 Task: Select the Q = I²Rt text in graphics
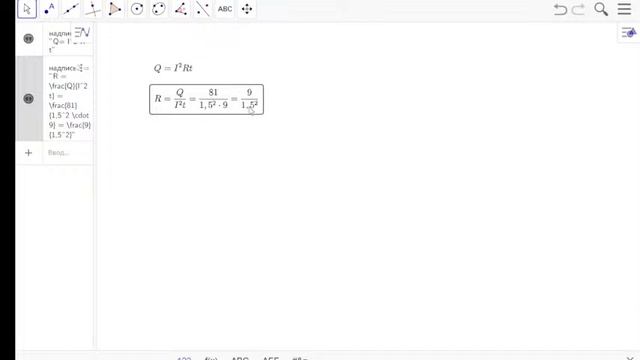(x=173, y=68)
